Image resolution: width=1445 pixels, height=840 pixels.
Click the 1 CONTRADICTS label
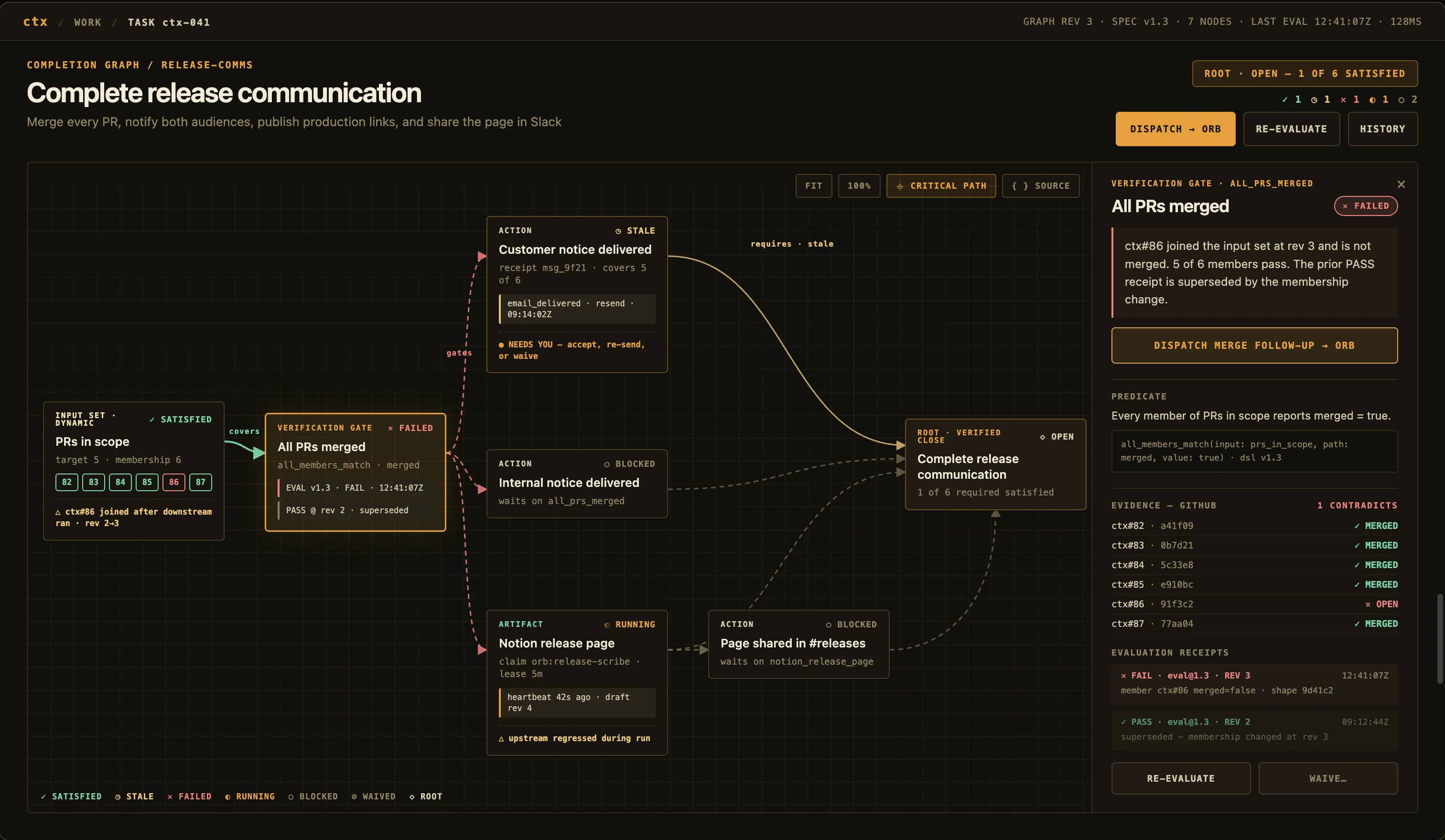click(1357, 505)
